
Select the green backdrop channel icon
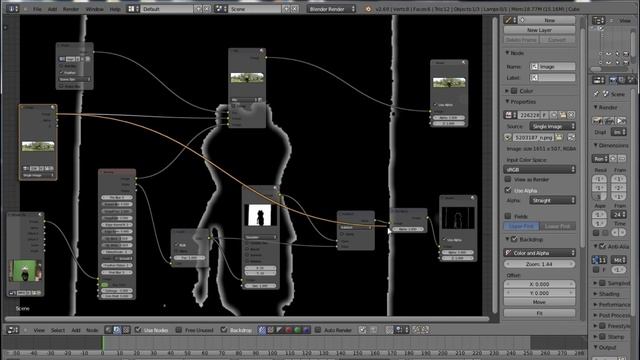tap(298, 330)
